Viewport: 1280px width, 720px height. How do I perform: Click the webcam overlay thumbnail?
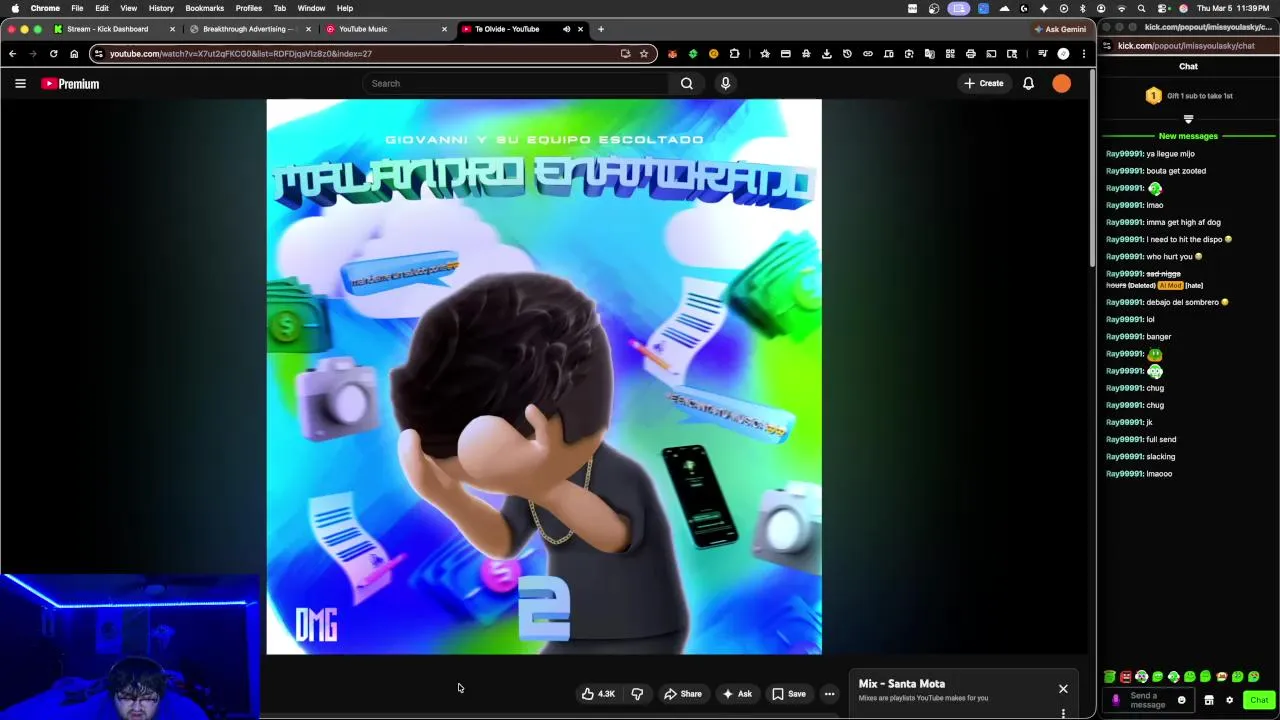coord(130,646)
